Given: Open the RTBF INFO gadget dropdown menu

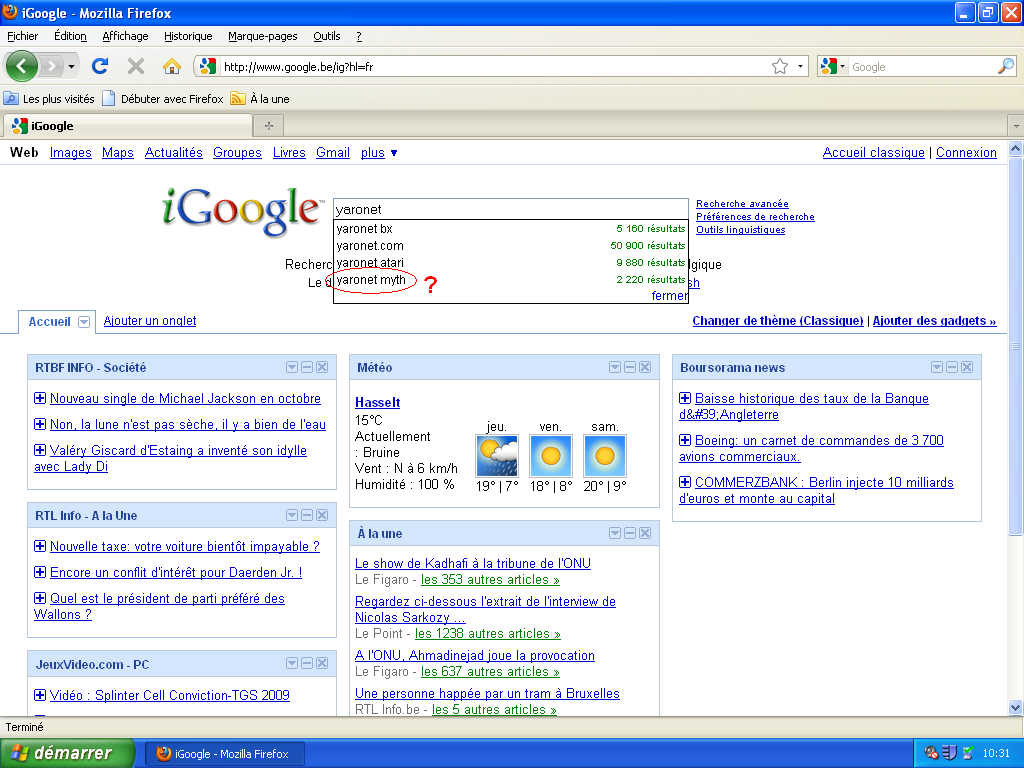Looking at the screenshot, I should (x=292, y=368).
